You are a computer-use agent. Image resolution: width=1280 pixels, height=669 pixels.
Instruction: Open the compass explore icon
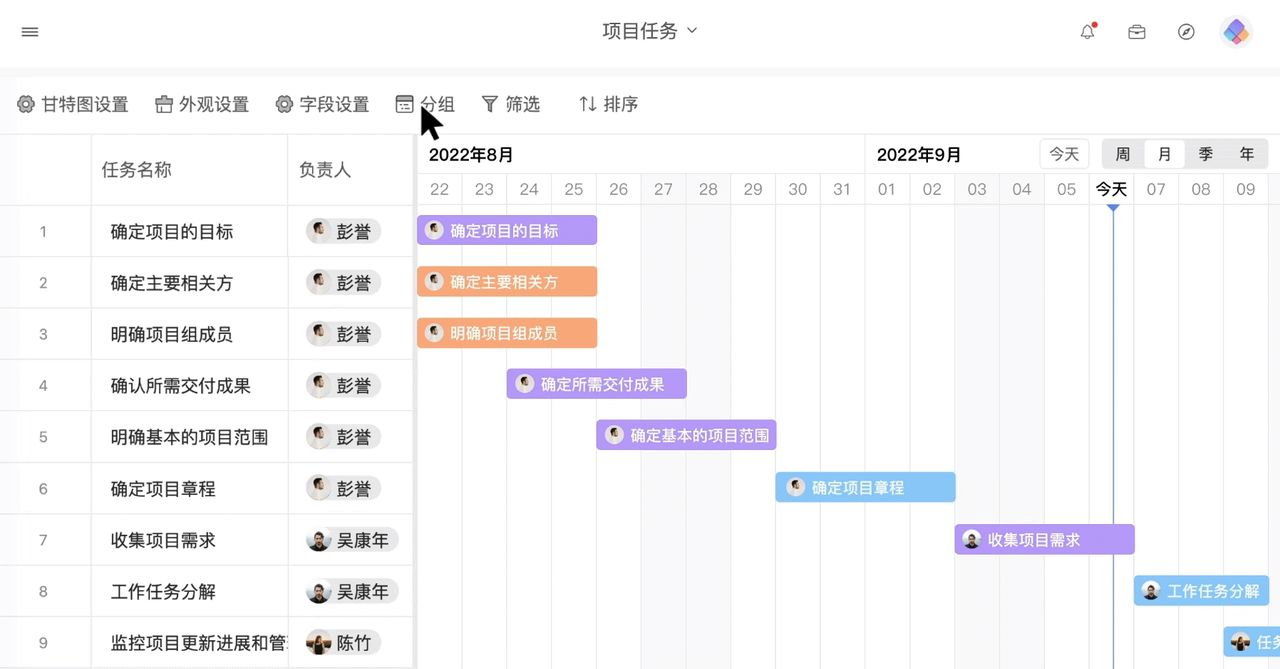tap(1186, 32)
